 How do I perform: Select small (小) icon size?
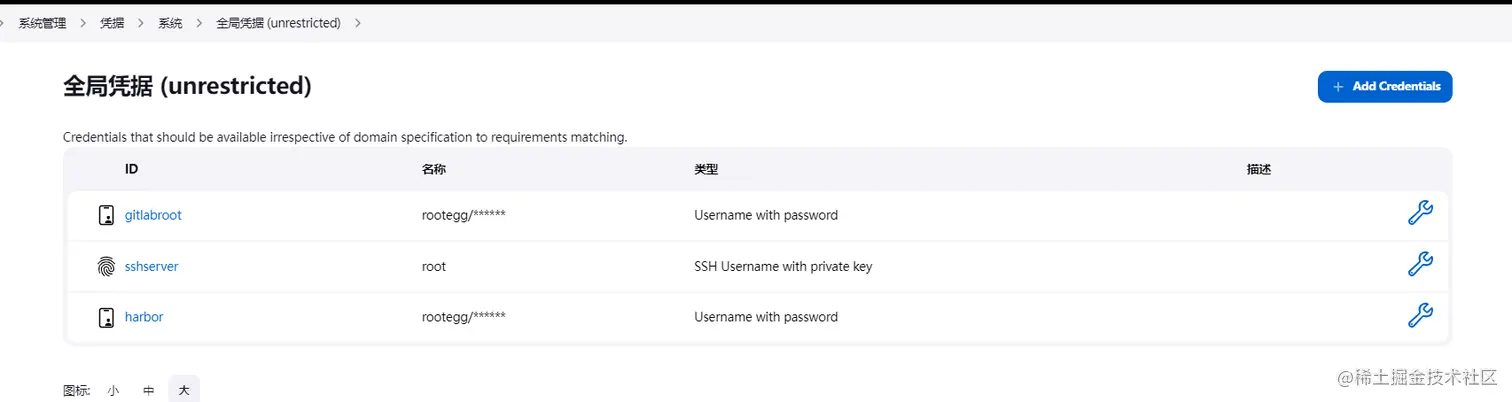click(113, 391)
